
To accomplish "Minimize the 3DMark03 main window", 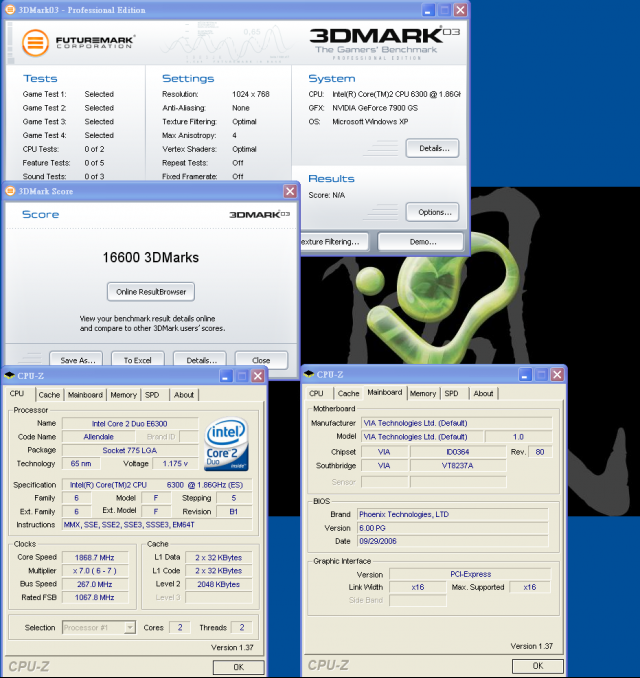I will click(x=428, y=10).
